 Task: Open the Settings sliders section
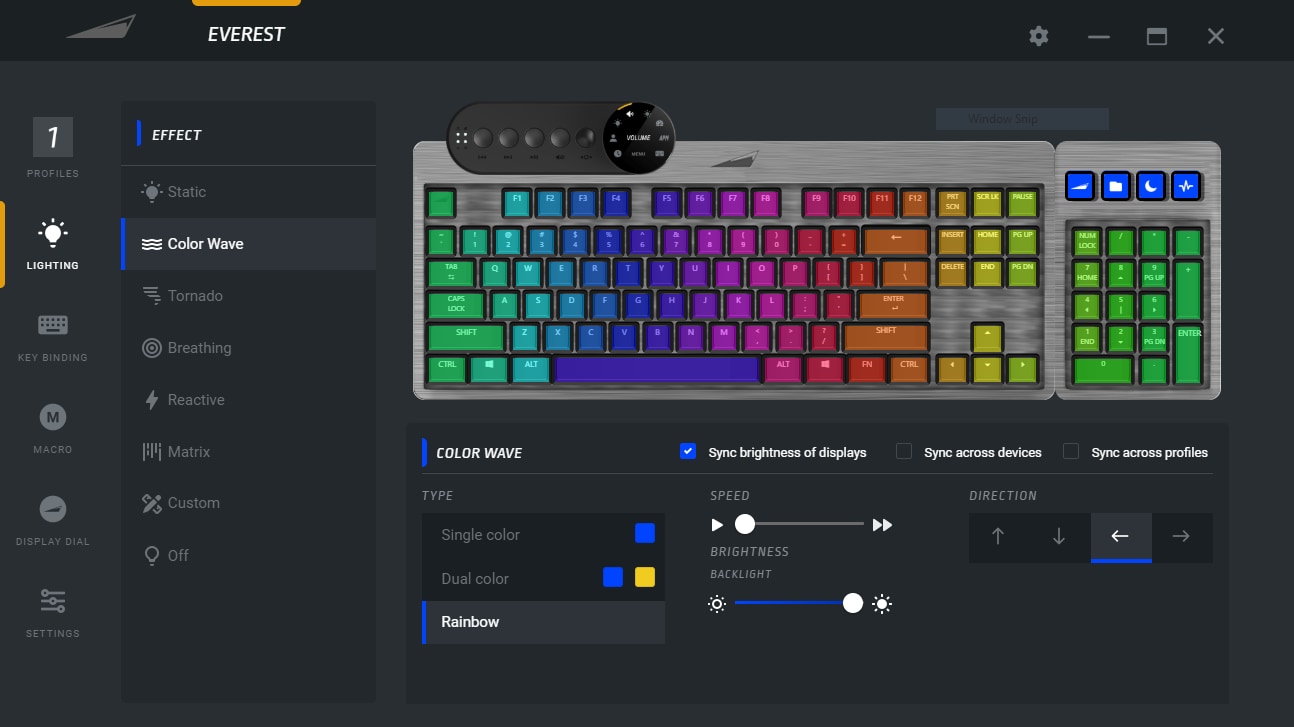click(x=52, y=613)
